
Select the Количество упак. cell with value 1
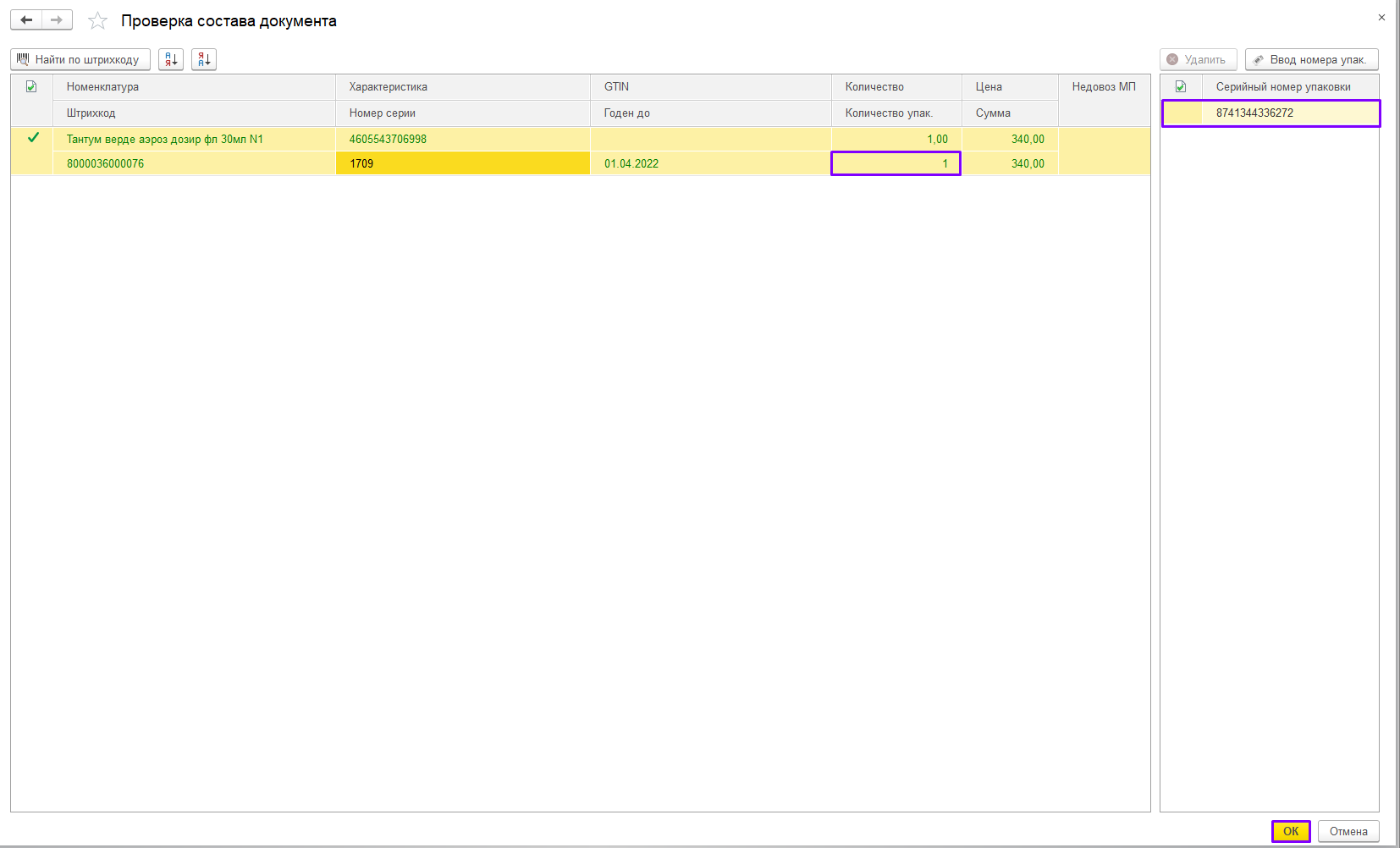click(x=896, y=163)
